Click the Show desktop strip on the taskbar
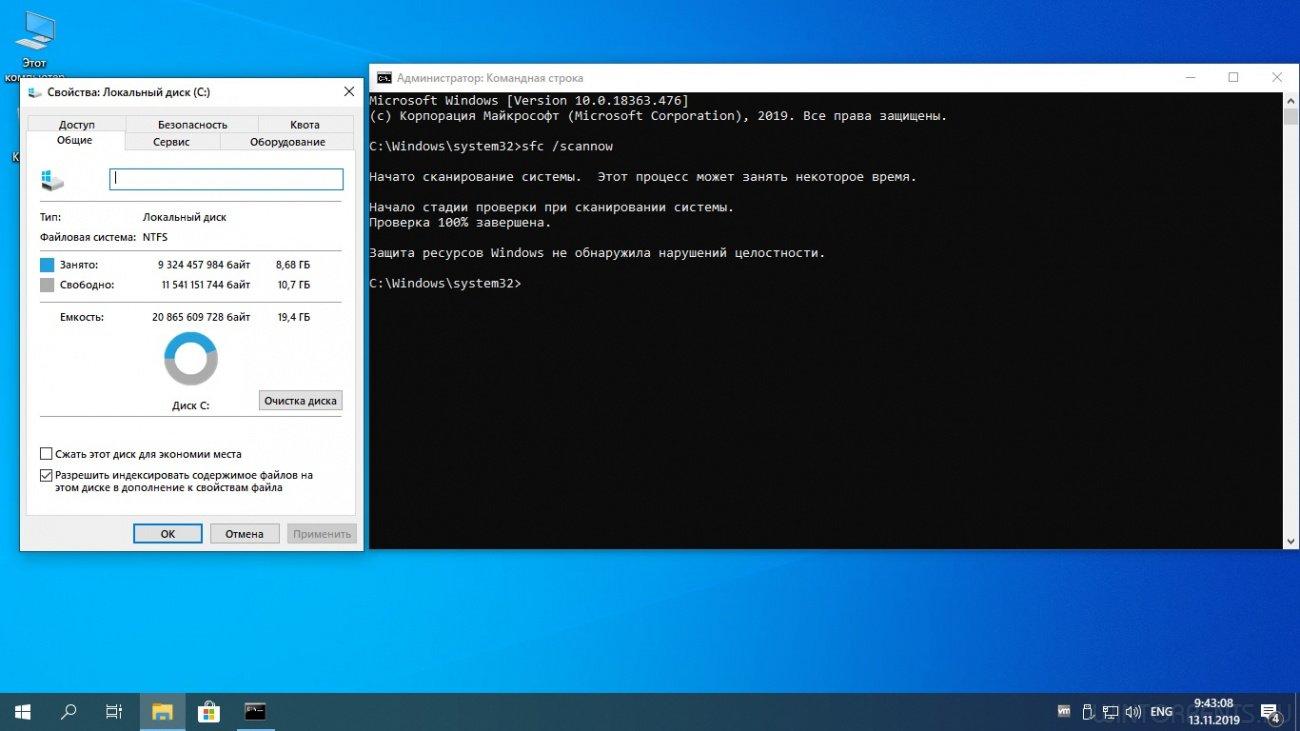This screenshot has width=1300, height=731. click(x=1296, y=712)
